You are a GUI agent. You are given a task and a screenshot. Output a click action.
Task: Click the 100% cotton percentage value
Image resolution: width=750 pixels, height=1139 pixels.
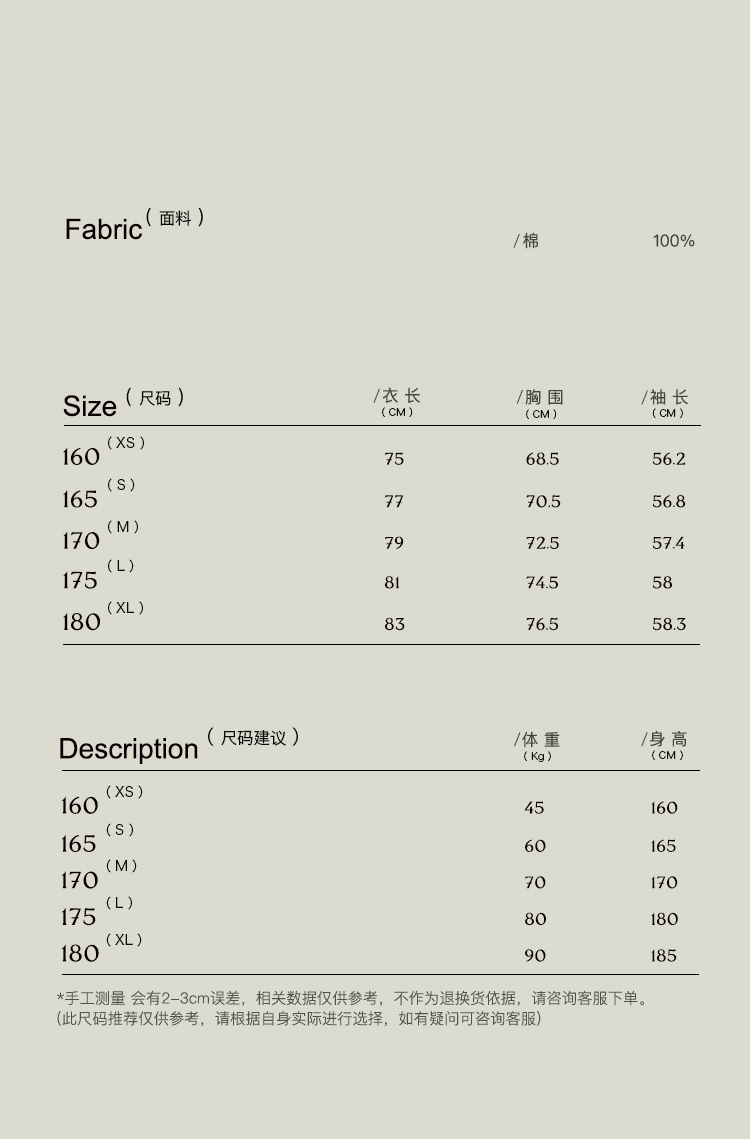[673, 241]
